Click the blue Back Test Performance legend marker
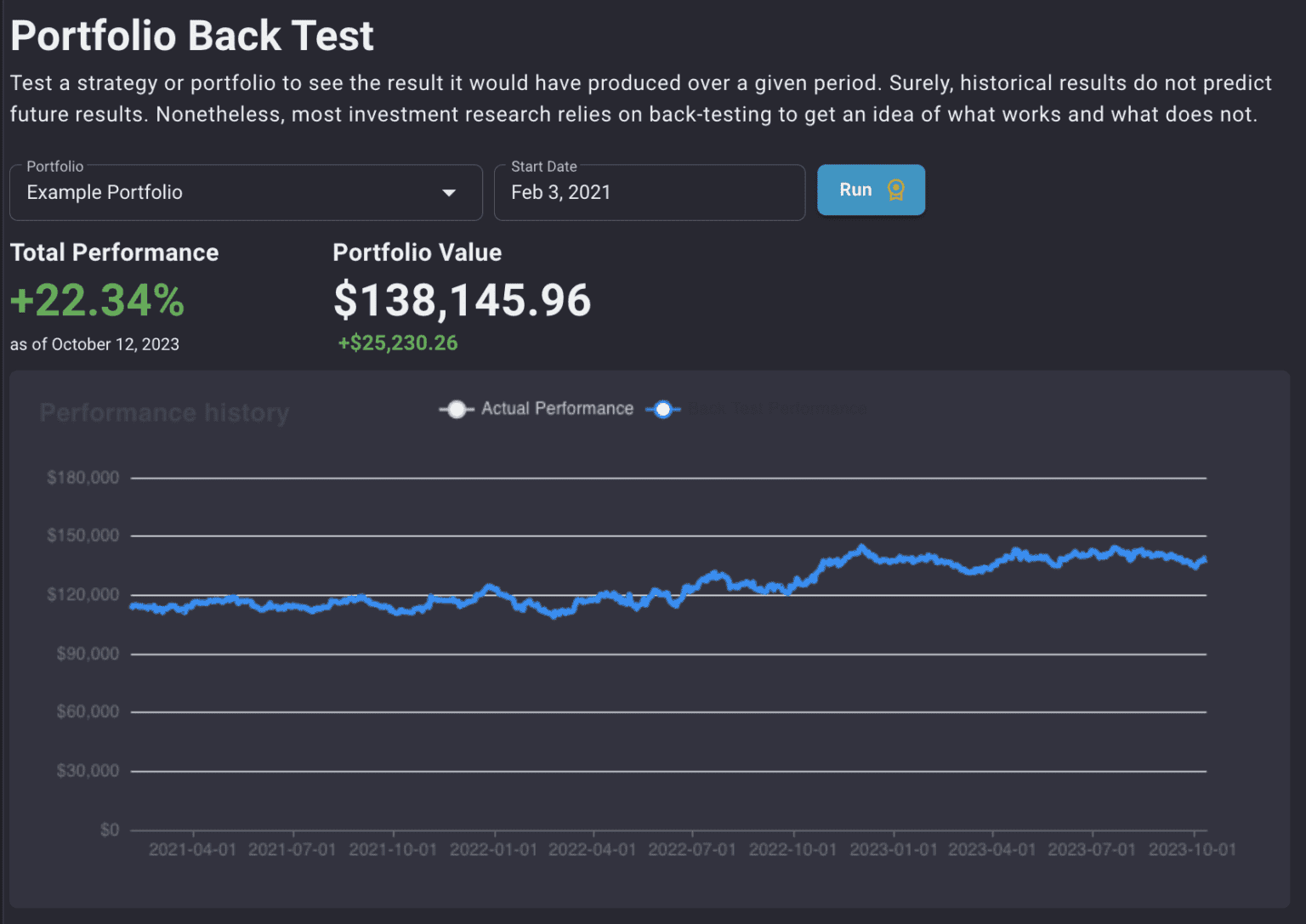Image resolution: width=1306 pixels, height=924 pixels. coord(663,409)
